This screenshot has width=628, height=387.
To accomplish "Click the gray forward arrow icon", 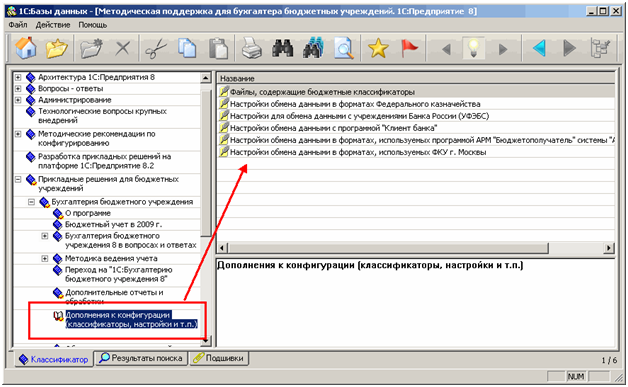I will coord(569,48).
